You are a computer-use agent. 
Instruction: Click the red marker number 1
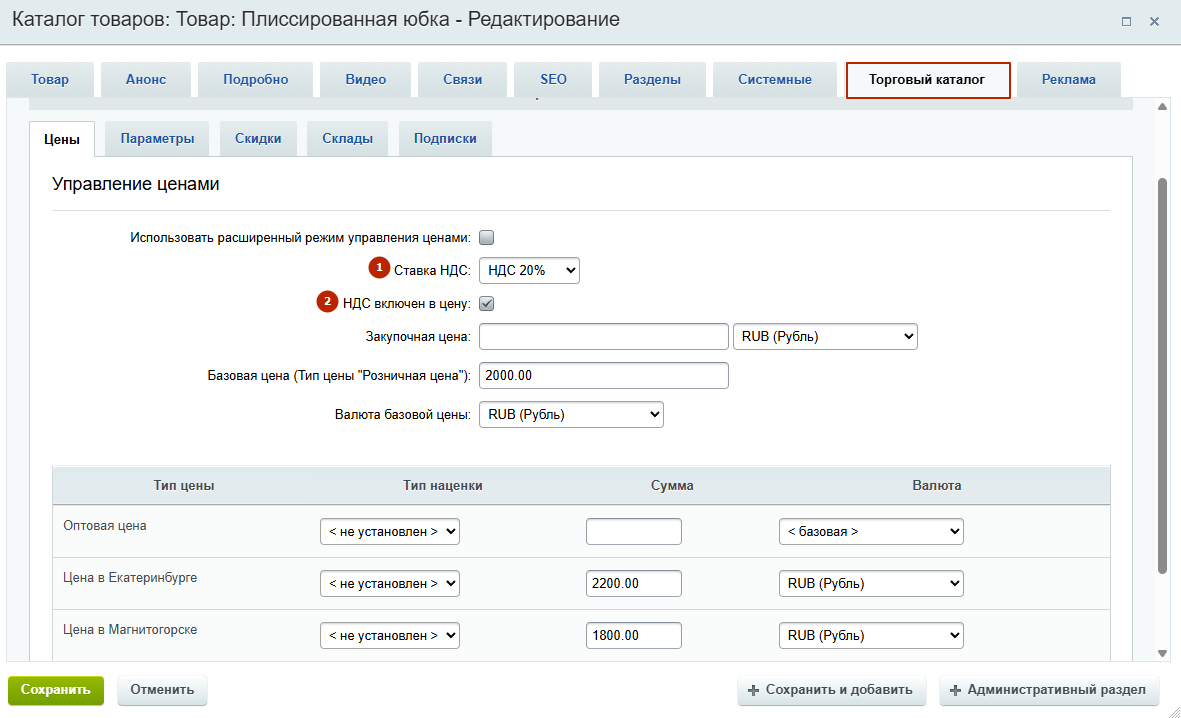[379, 268]
